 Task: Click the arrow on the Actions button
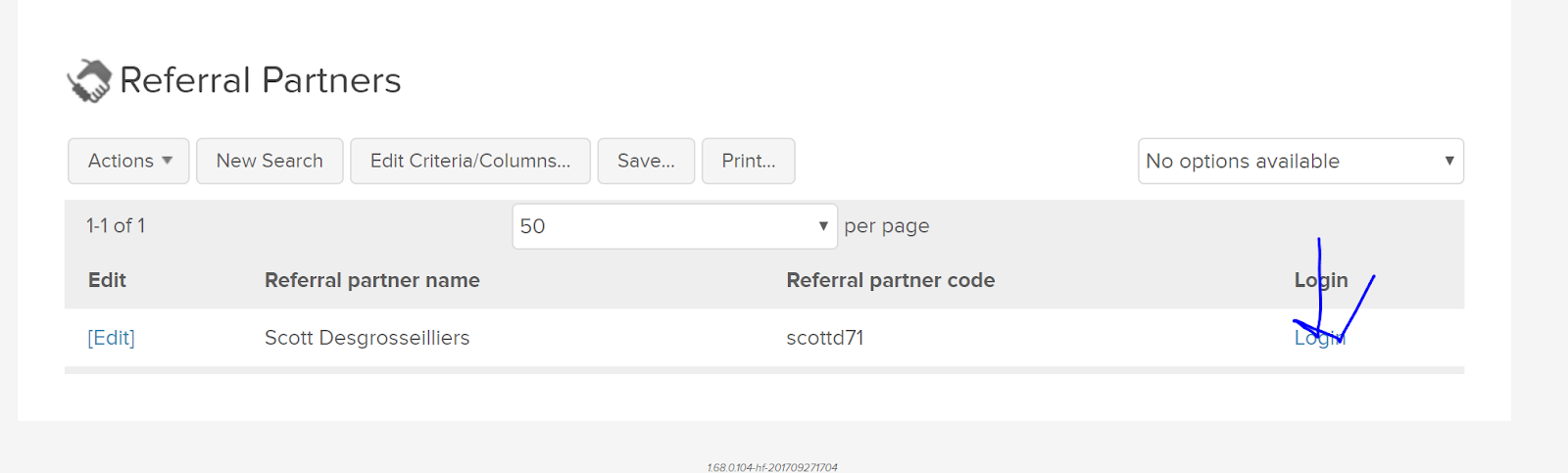point(168,161)
